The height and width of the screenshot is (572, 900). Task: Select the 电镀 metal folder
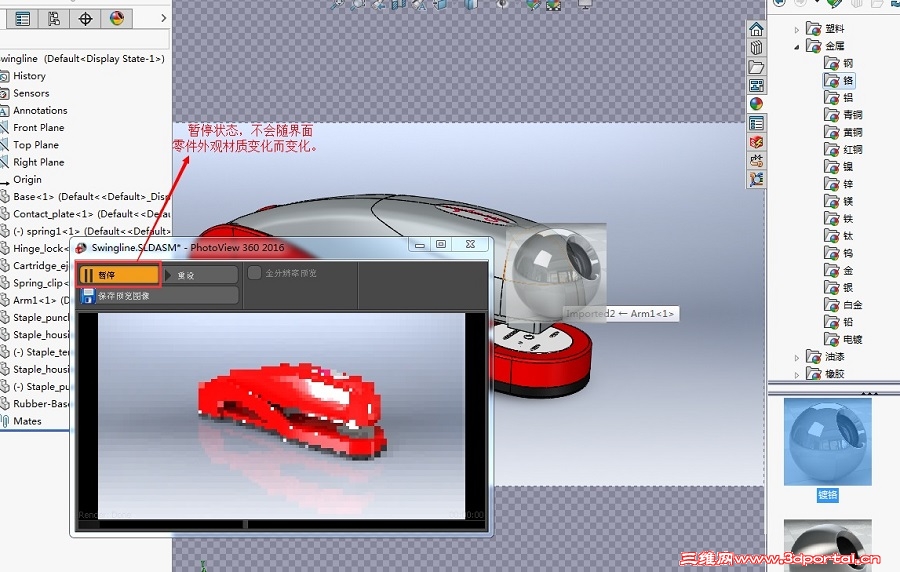click(x=843, y=339)
